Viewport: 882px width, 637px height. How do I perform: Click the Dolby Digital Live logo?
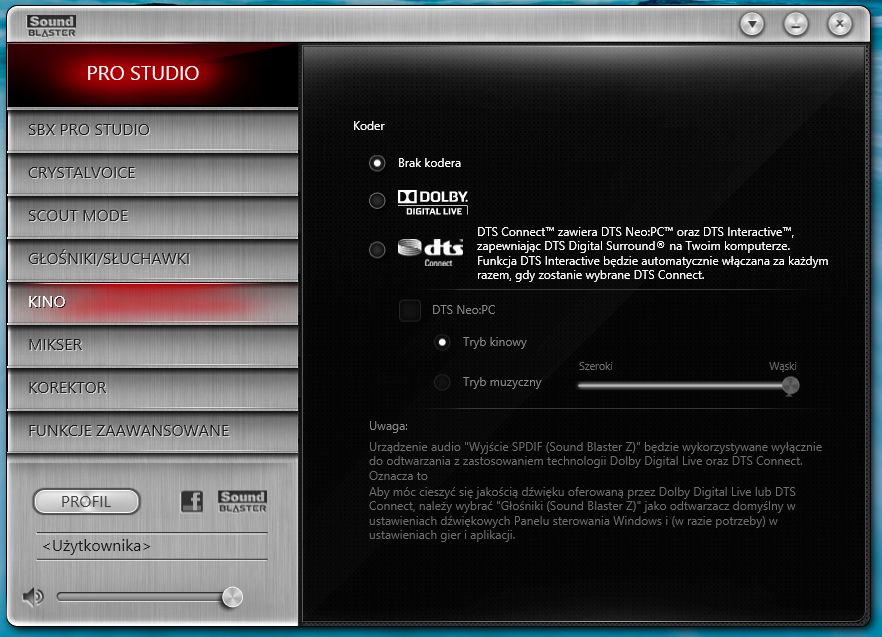click(433, 203)
